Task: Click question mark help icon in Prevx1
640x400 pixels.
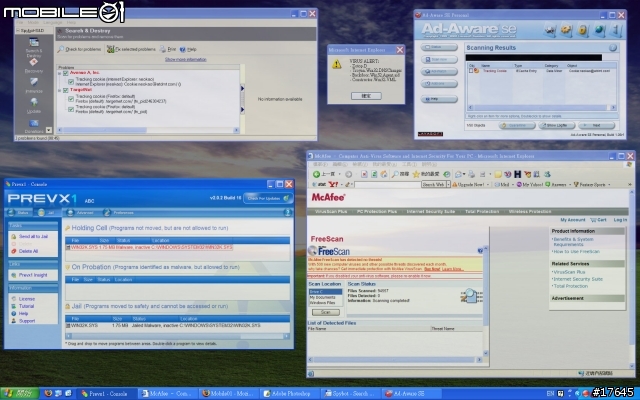Action: pyautogui.click(x=288, y=213)
